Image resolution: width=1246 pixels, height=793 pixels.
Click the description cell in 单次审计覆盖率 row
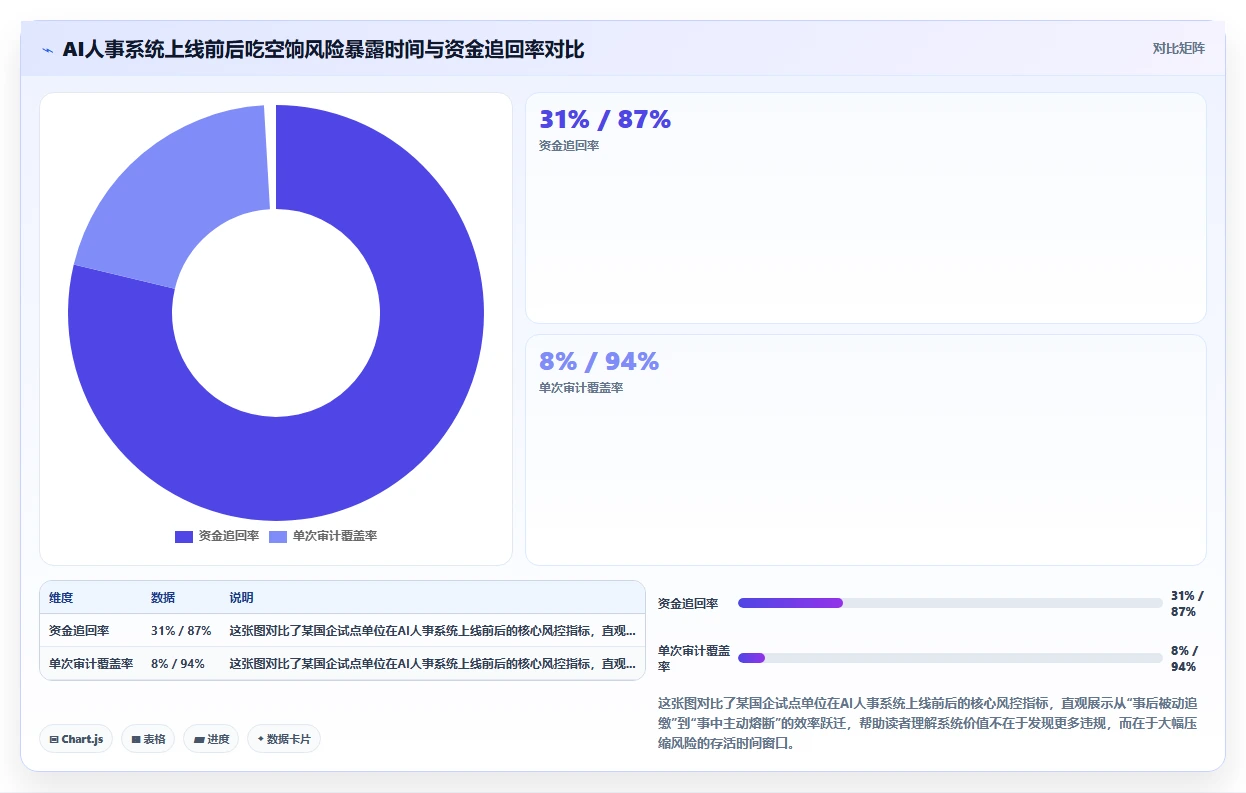432,664
